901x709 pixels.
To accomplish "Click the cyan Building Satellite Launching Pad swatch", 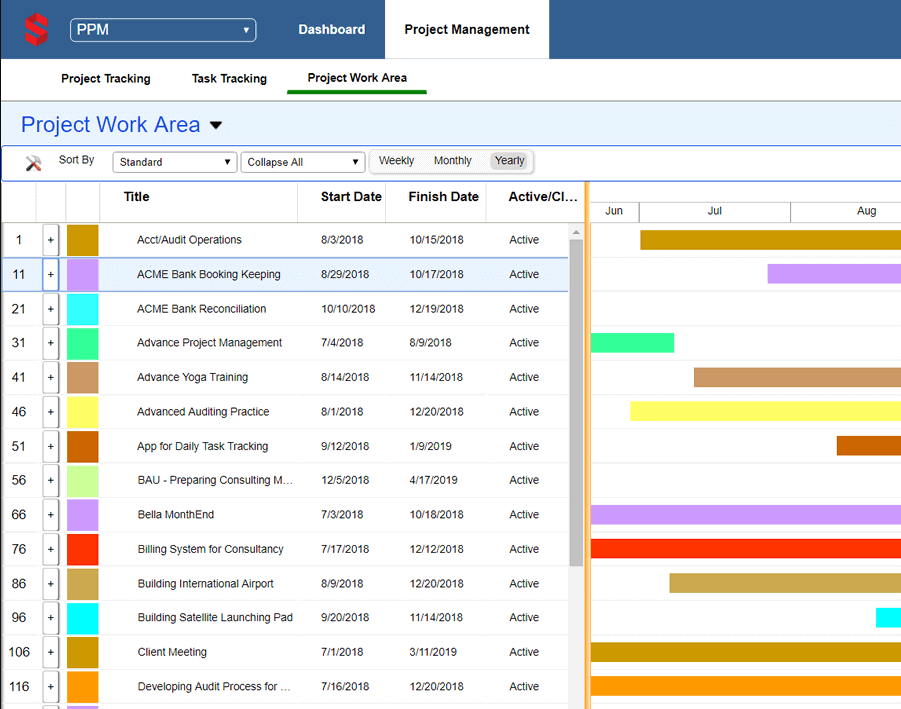I will point(82,618).
